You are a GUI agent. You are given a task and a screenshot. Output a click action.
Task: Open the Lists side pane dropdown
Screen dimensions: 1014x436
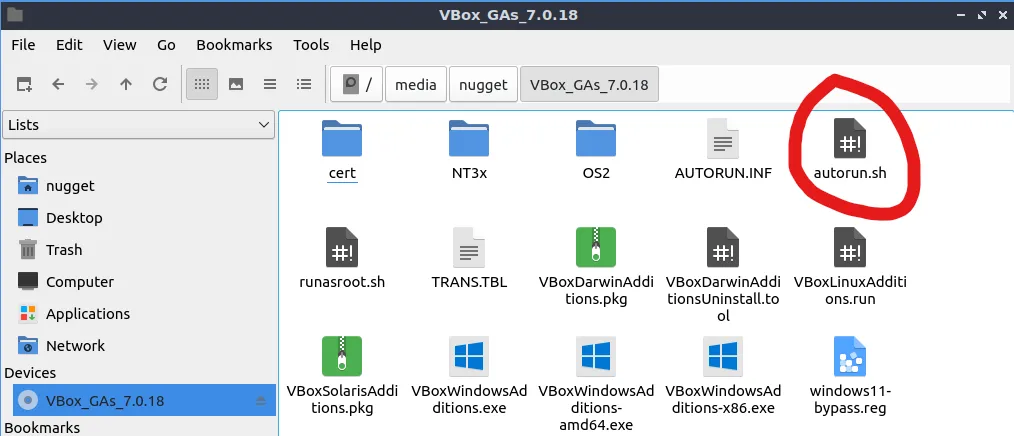139,125
